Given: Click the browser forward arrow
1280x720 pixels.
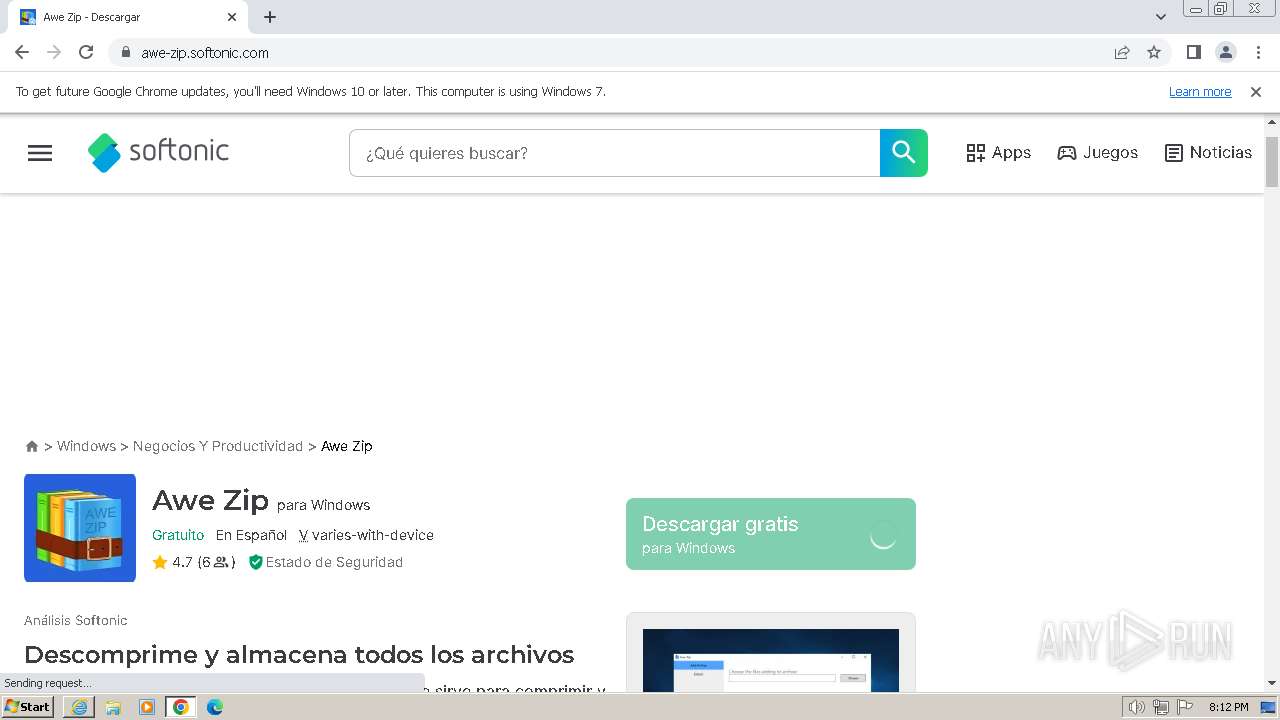Looking at the screenshot, I should [54, 52].
